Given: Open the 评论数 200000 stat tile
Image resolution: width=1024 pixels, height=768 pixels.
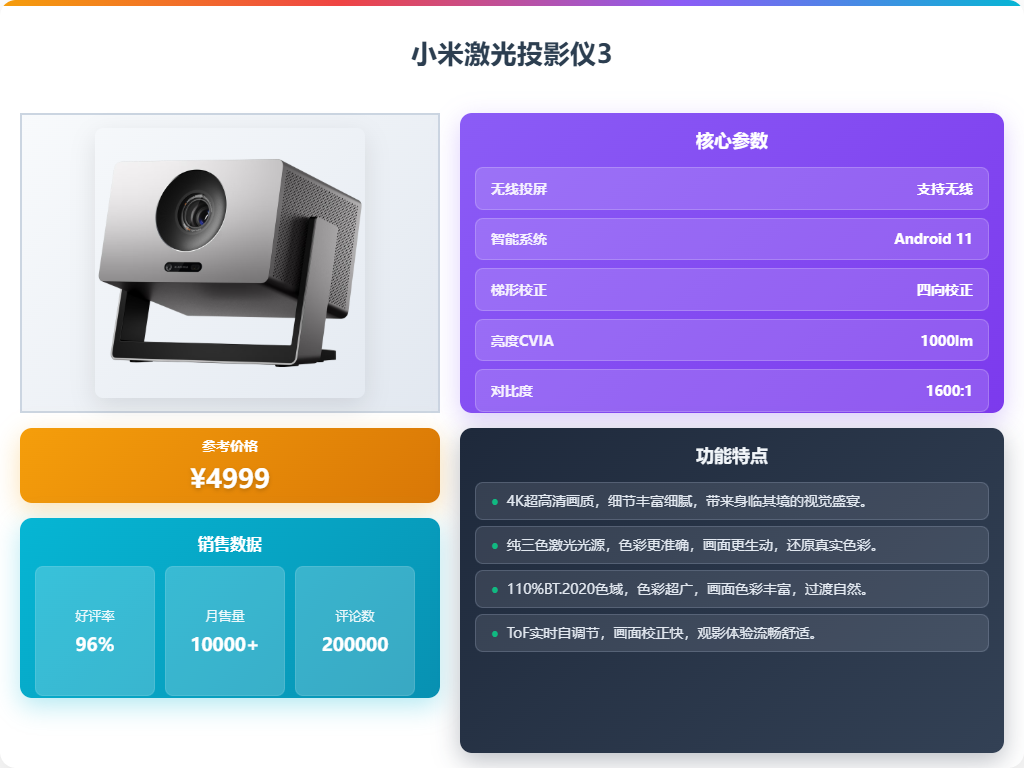Looking at the screenshot, I should pyautogui.click(x=355, y=631).
